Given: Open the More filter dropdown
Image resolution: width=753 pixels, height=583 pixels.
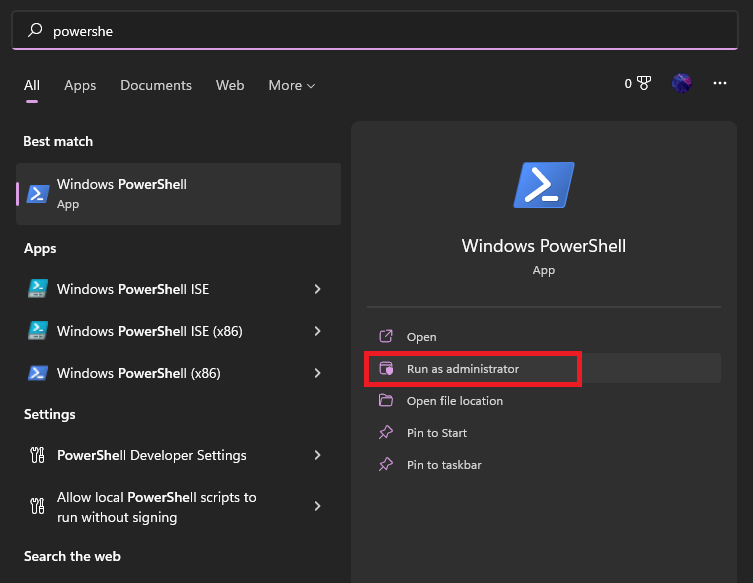Looking at the screenshot, I should pos(291,85).
